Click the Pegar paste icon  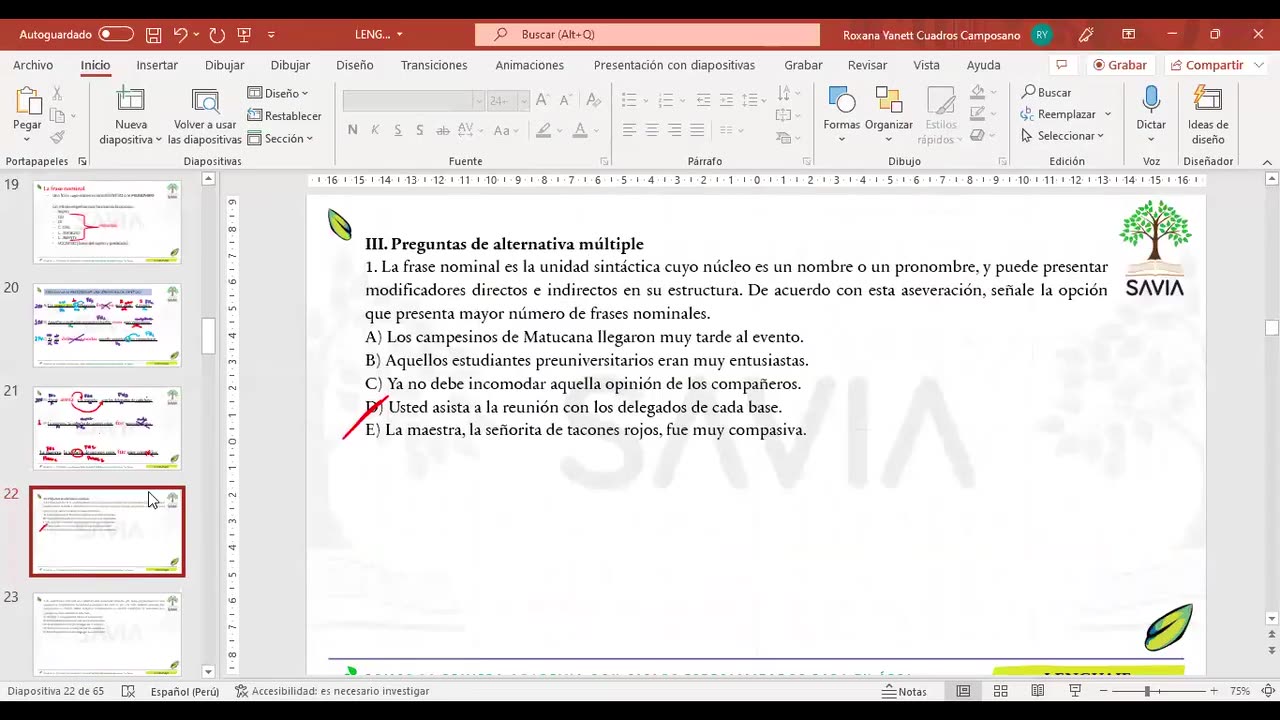point(27,102)
